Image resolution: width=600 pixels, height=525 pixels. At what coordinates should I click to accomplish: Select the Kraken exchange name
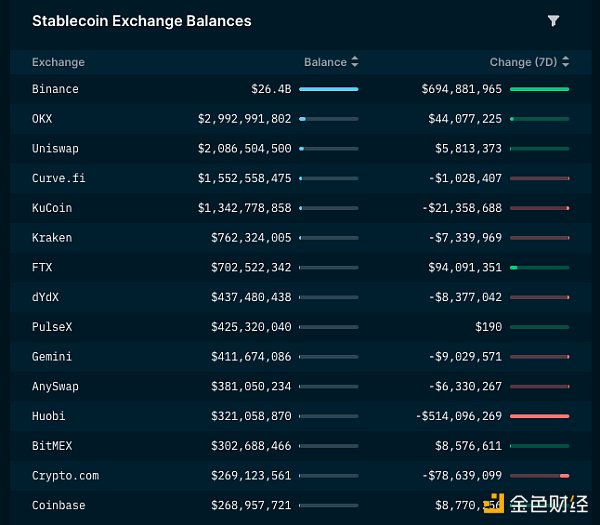52,238
